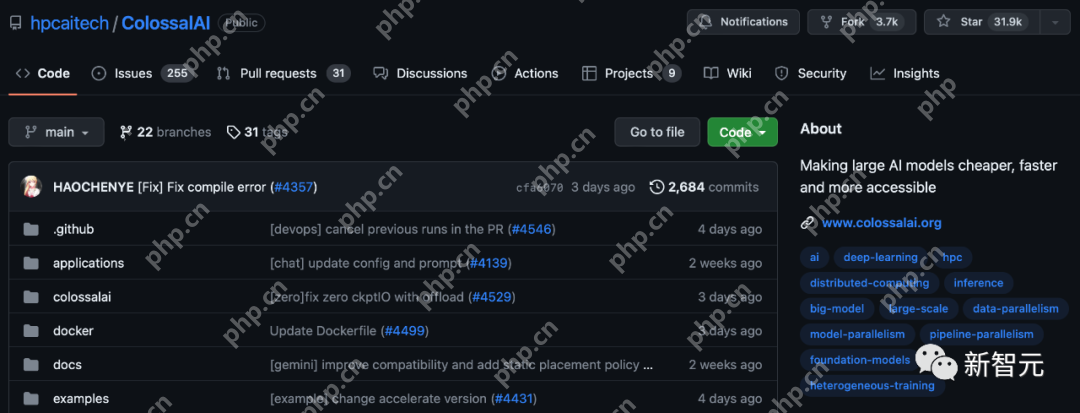
Task: Click the 2 weeks ago timestamp in applications row
Action: point(725,263)
